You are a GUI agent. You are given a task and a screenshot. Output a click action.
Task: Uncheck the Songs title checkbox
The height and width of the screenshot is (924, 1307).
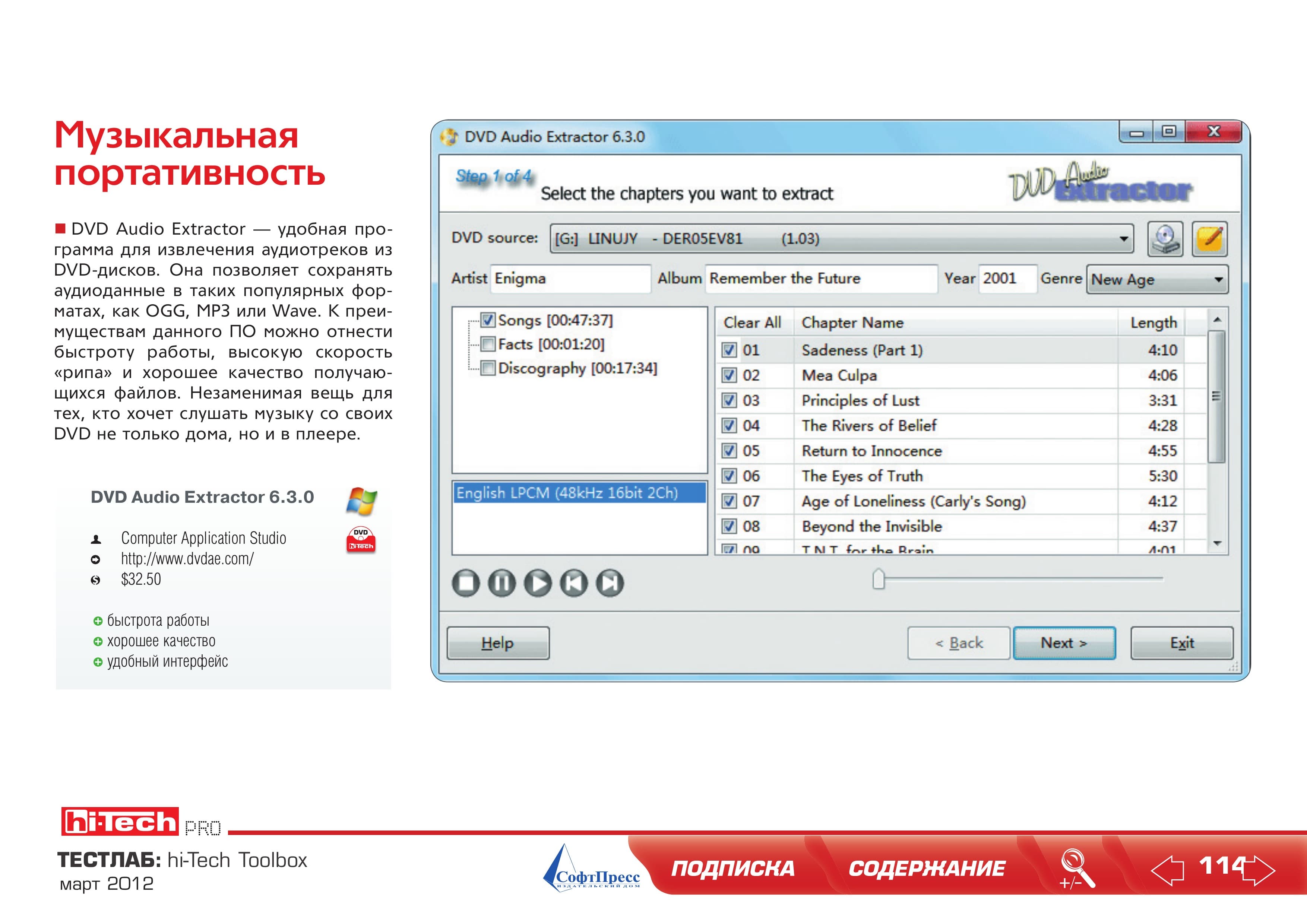tap(488, 320)
